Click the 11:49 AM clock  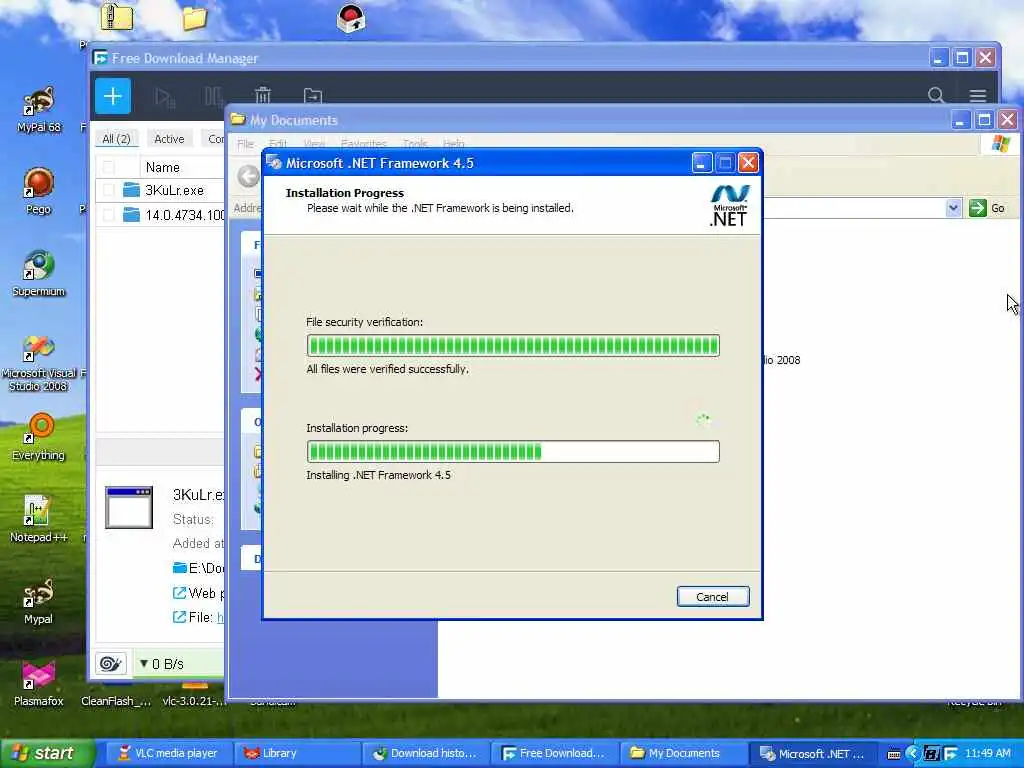point(988,753)
